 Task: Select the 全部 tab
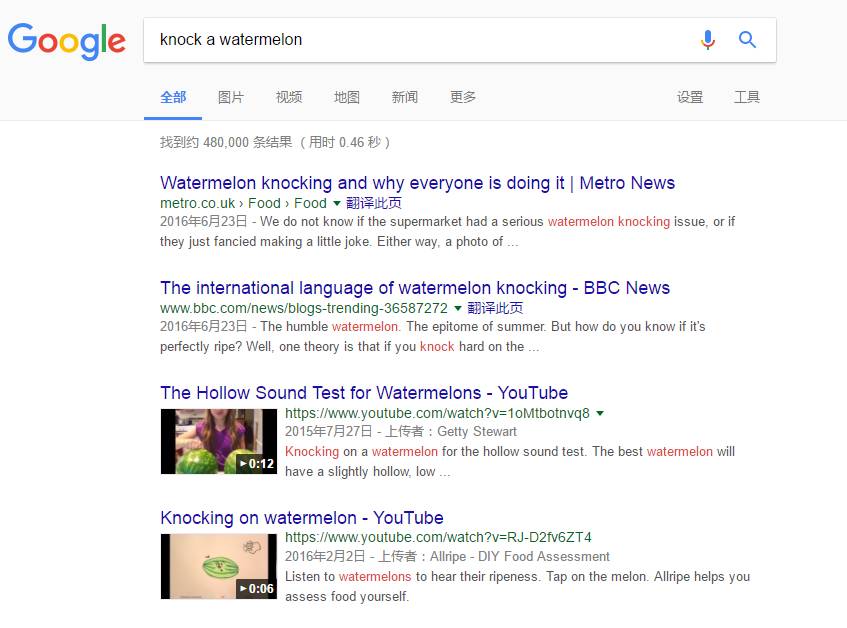(x=173, y=97)
